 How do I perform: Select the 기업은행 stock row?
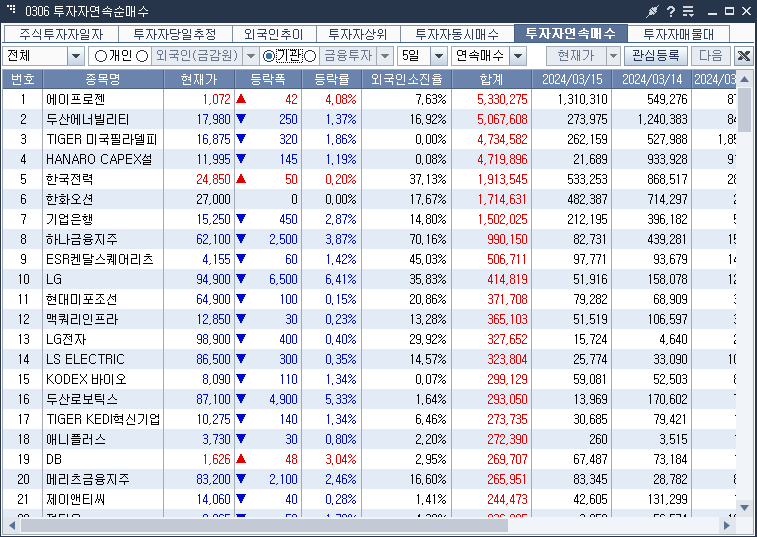369,219
